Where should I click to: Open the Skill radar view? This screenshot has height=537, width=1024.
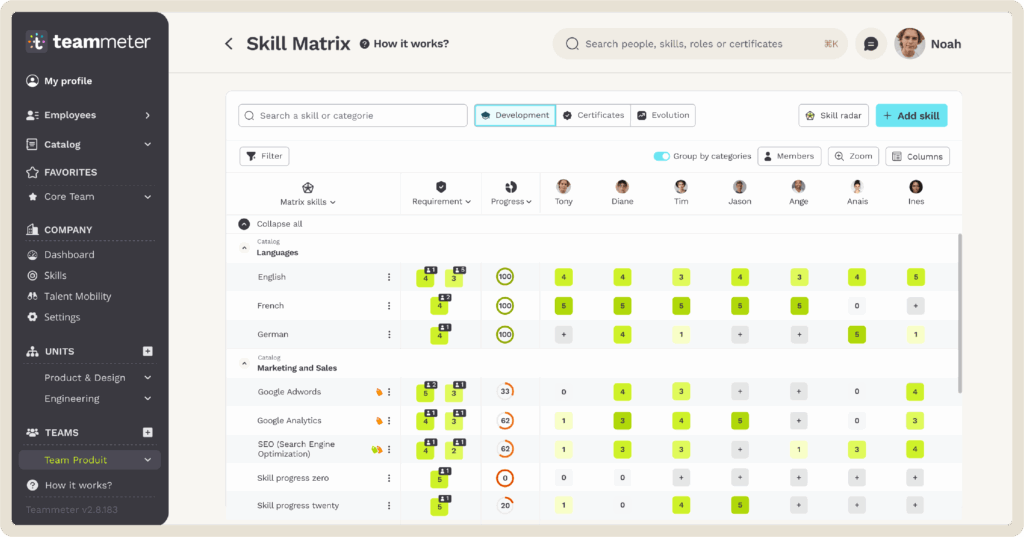[833, 116]
